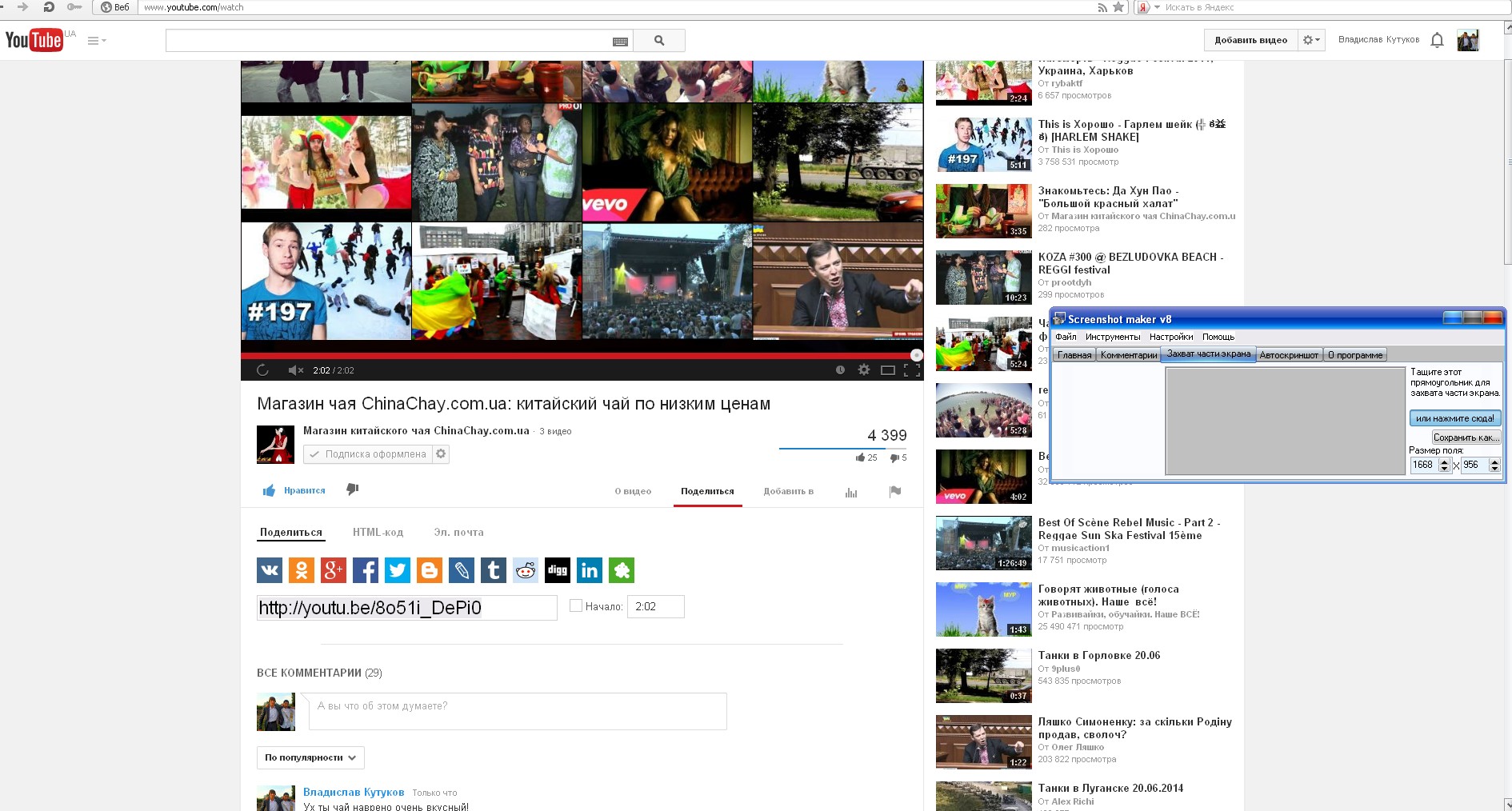The height and width of the screenshot is (811, 1512).
Task: Click the green share icon after LinkedIn
Action: 622,570
